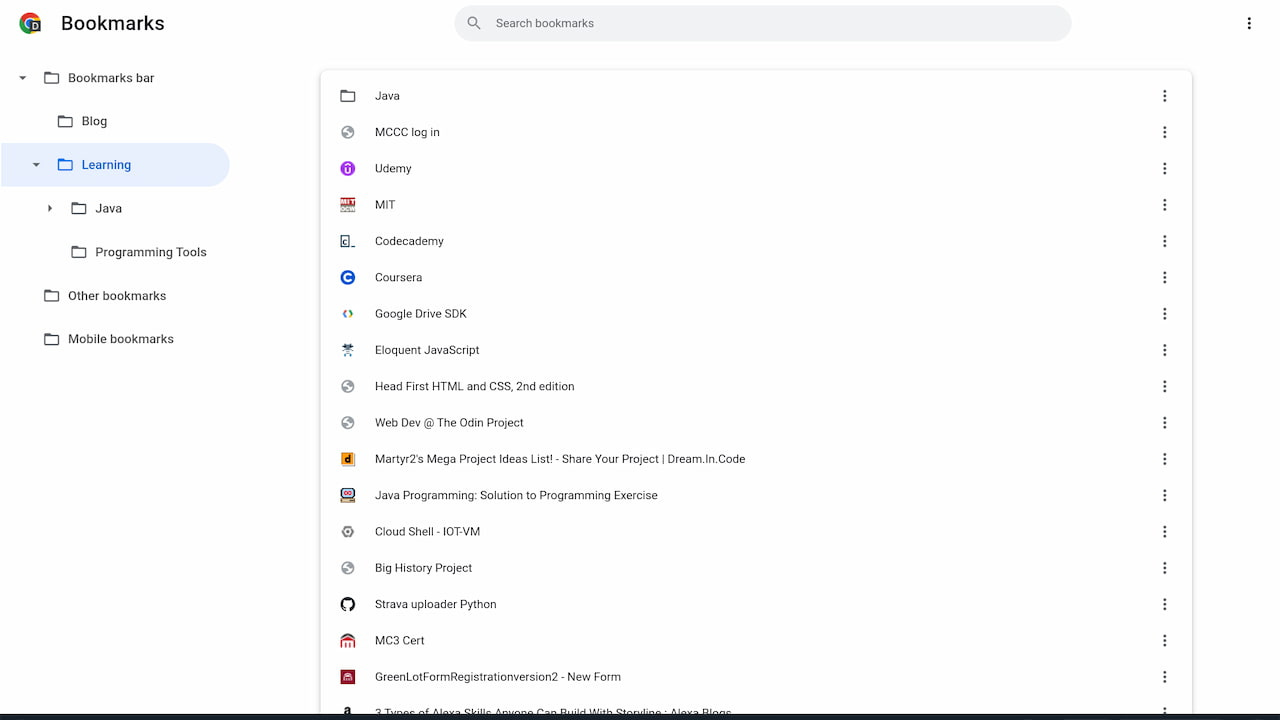Click the Dream.In.Code favicon
The width and height of the screenshot is (1280, 720).
pos(348,459)
